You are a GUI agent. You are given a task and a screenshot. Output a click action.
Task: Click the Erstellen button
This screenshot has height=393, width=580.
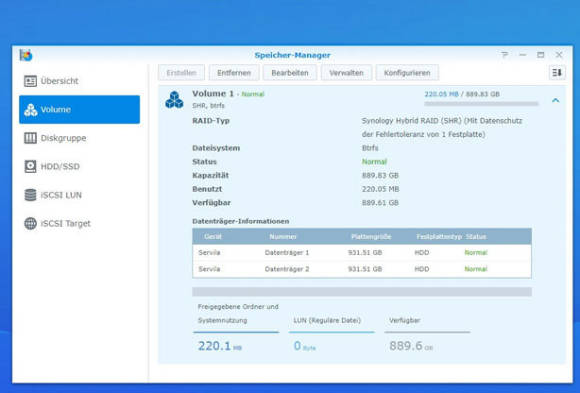[181, 73]
